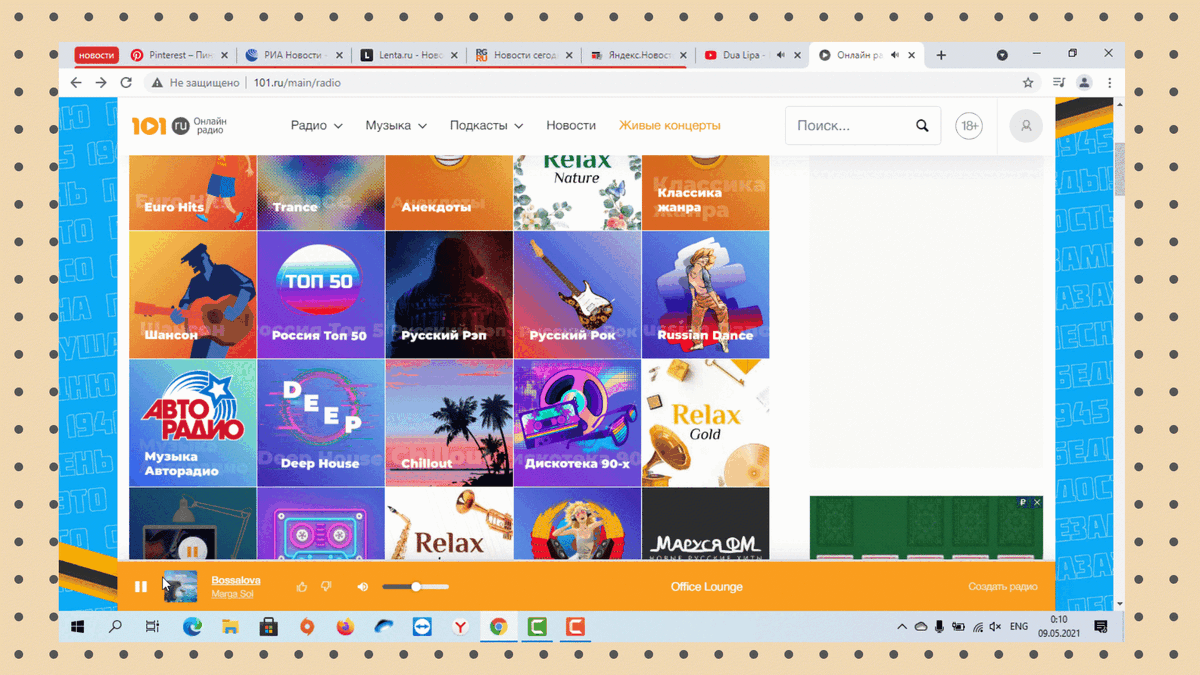Expand the Радио menu
Viewport: 1200px width, 675px height.
coord(316,126)
